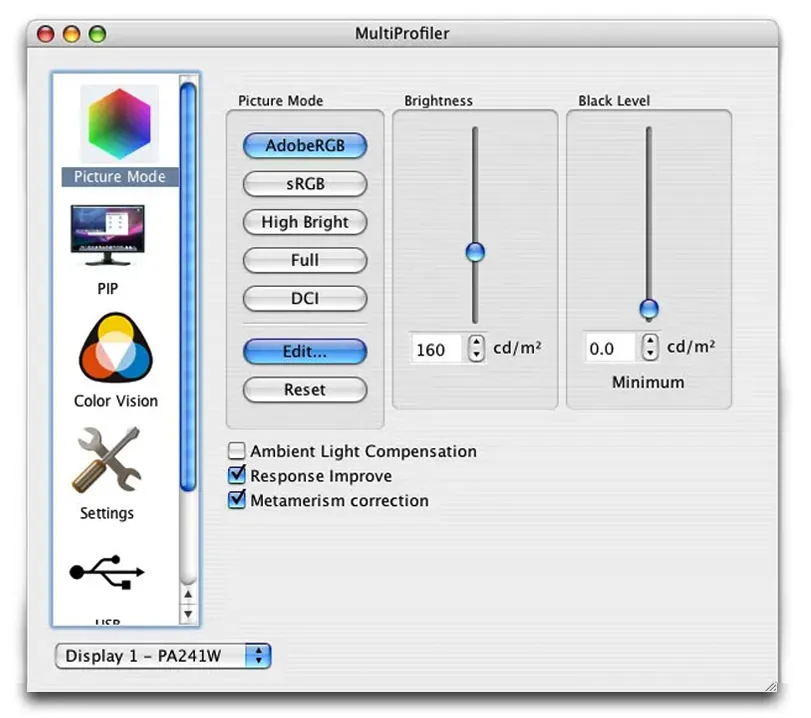Open the Display 1 - PA241W dropdown
811x718 pixels.
pos(163,656)
